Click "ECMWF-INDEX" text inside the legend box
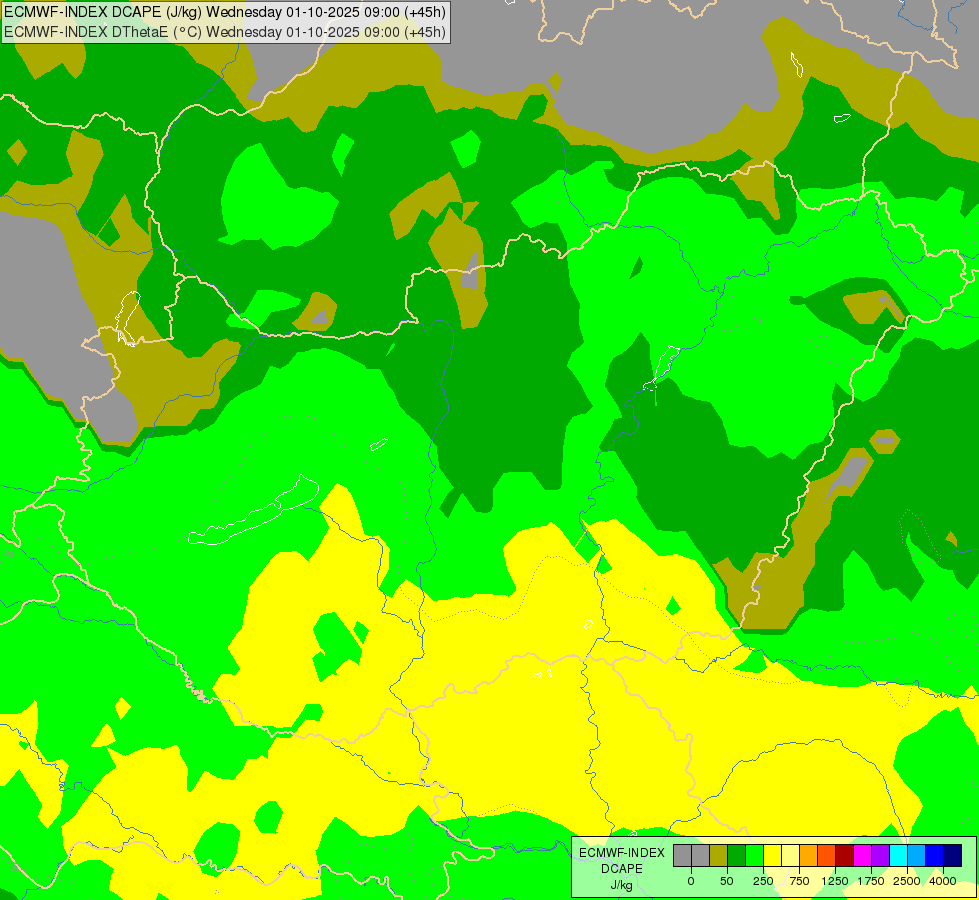Screen dimensions: 979x900 coord(622,853)
